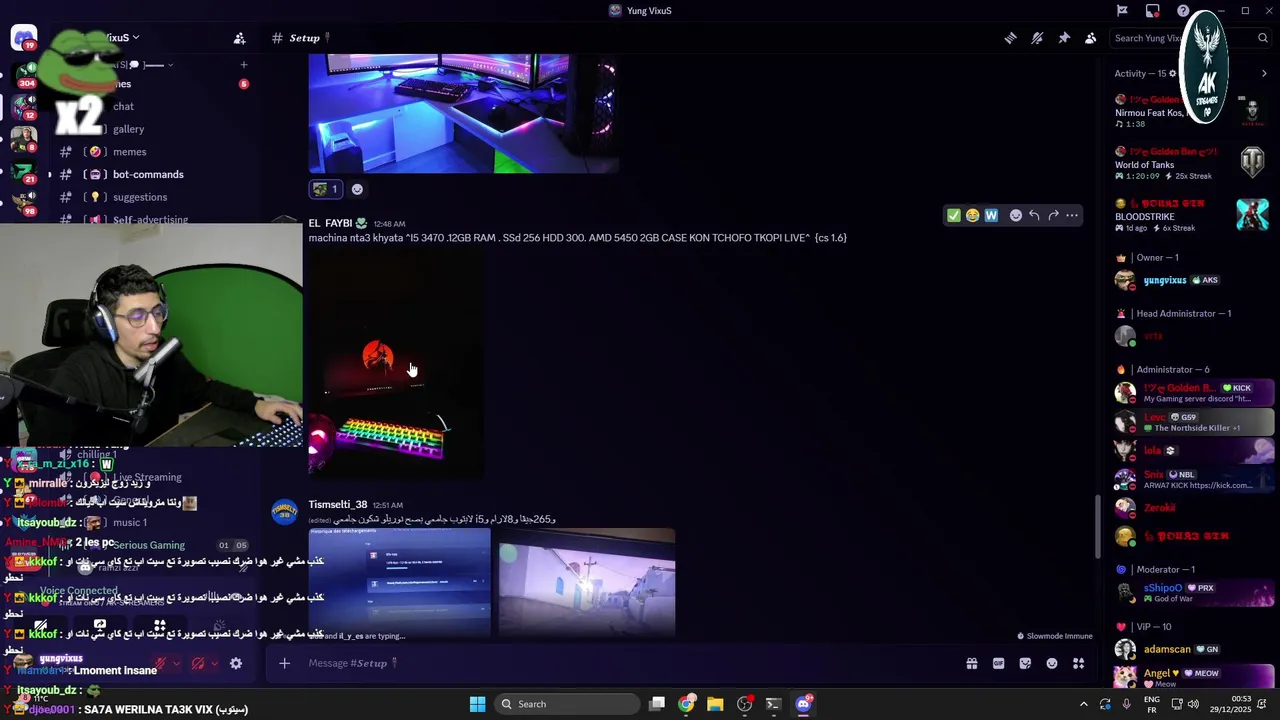This screenshot has width=1280, height=720.
Task: Click the existing reaction count under setup image
Action: (x=326, y=189)
